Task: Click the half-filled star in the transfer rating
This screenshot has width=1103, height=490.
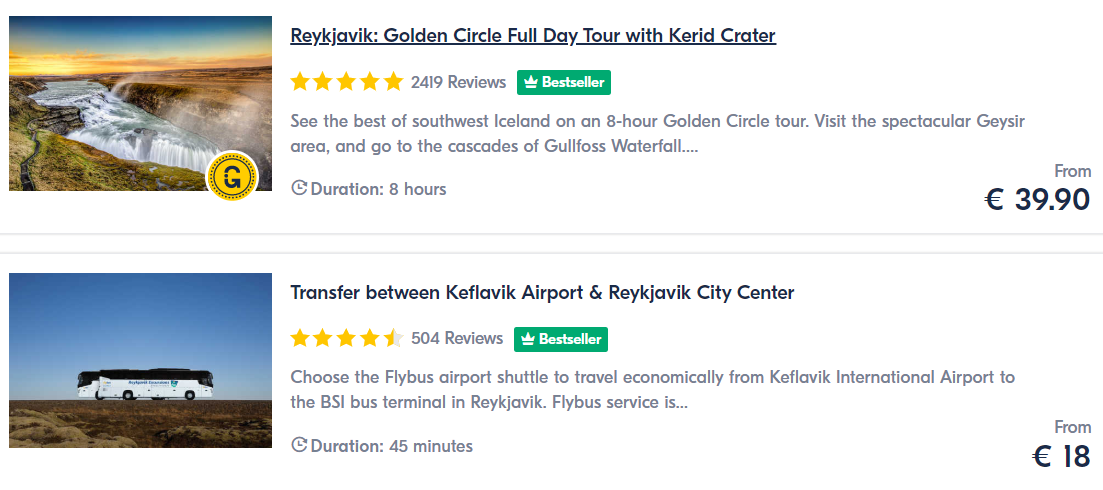Action: (394, 338)
